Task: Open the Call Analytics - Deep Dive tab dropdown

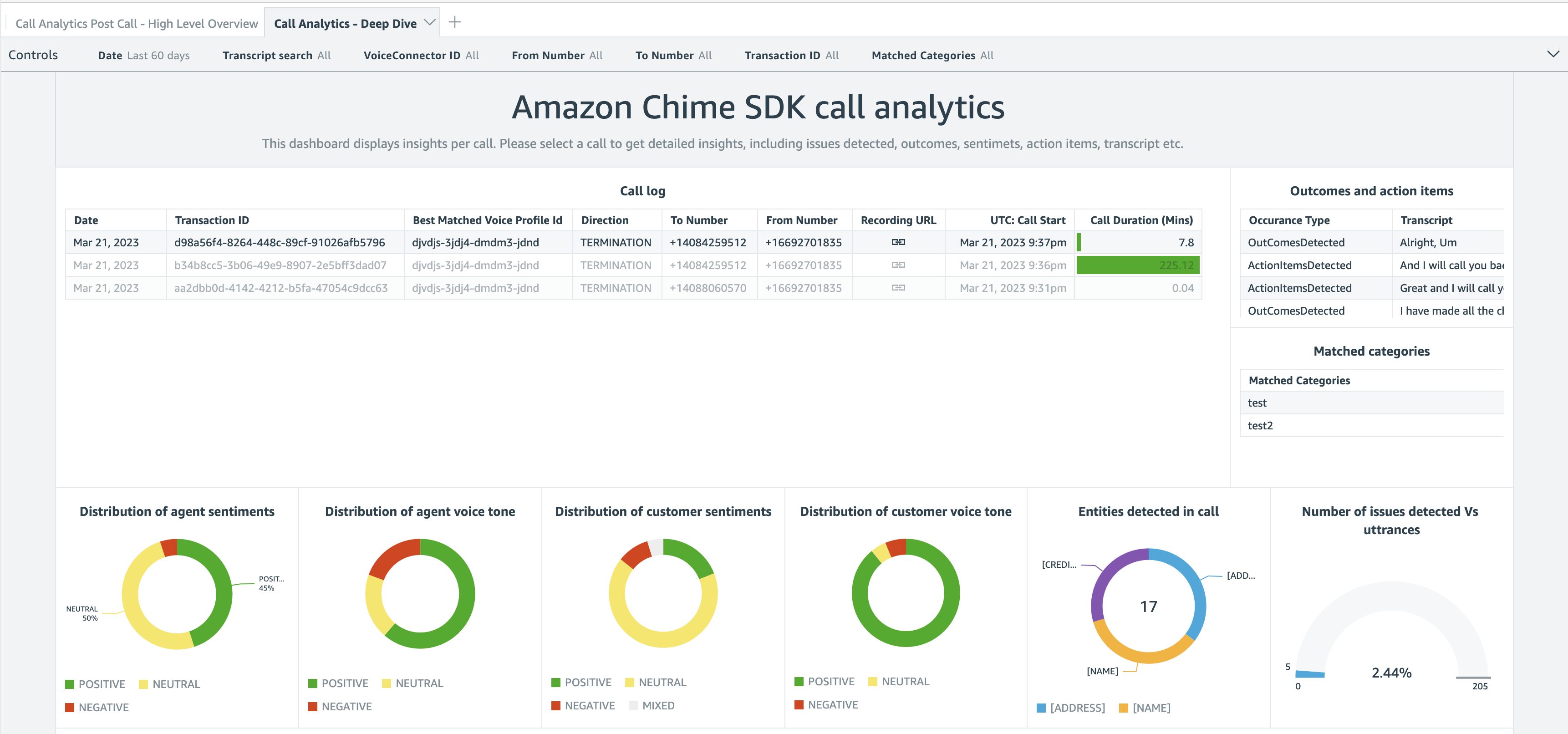Action: pyautogui.click(x=430, y=22)
